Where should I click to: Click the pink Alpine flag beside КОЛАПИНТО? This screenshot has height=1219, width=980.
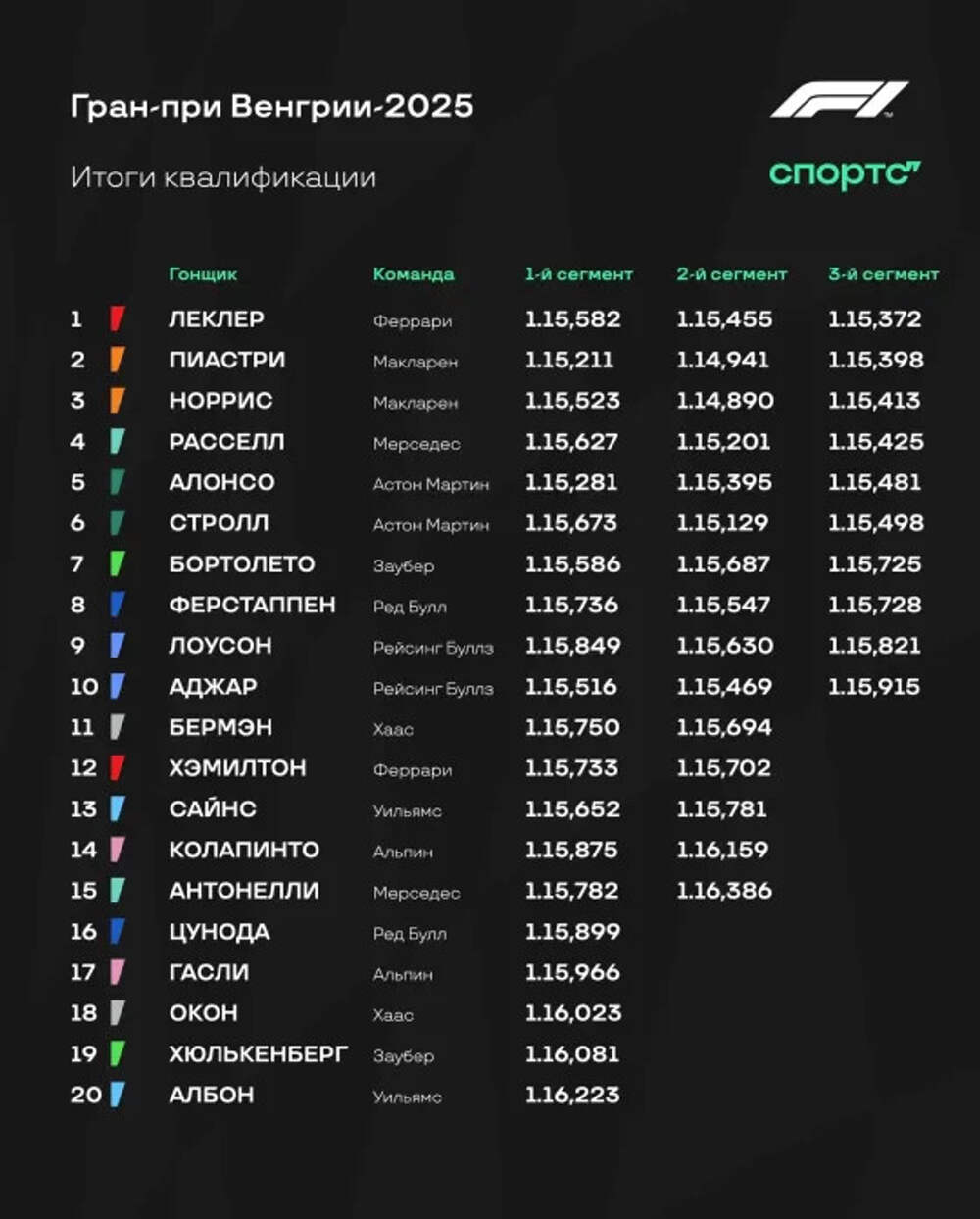(117, 850)
